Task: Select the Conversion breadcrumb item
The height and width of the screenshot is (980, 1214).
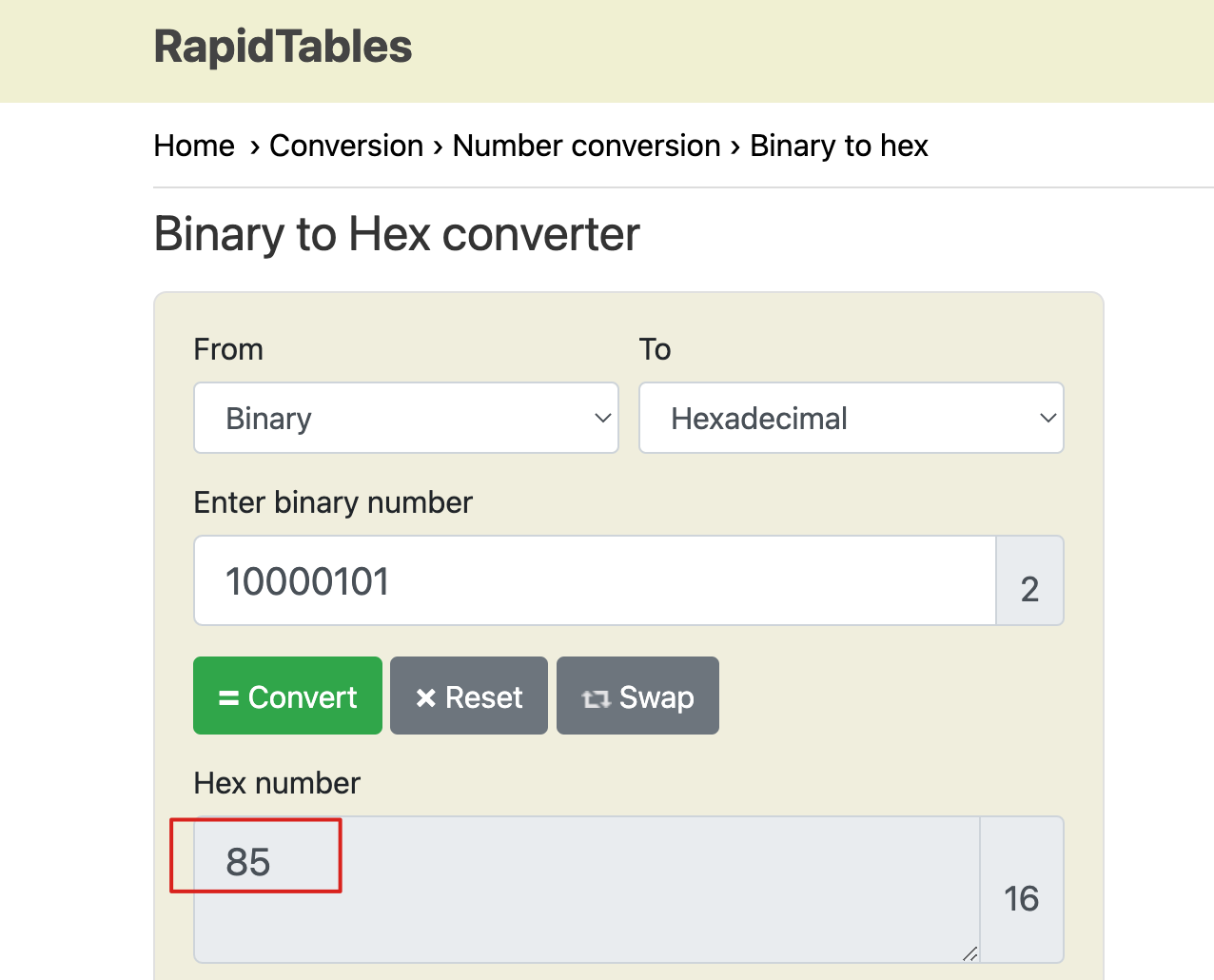Action: point(346,146)
